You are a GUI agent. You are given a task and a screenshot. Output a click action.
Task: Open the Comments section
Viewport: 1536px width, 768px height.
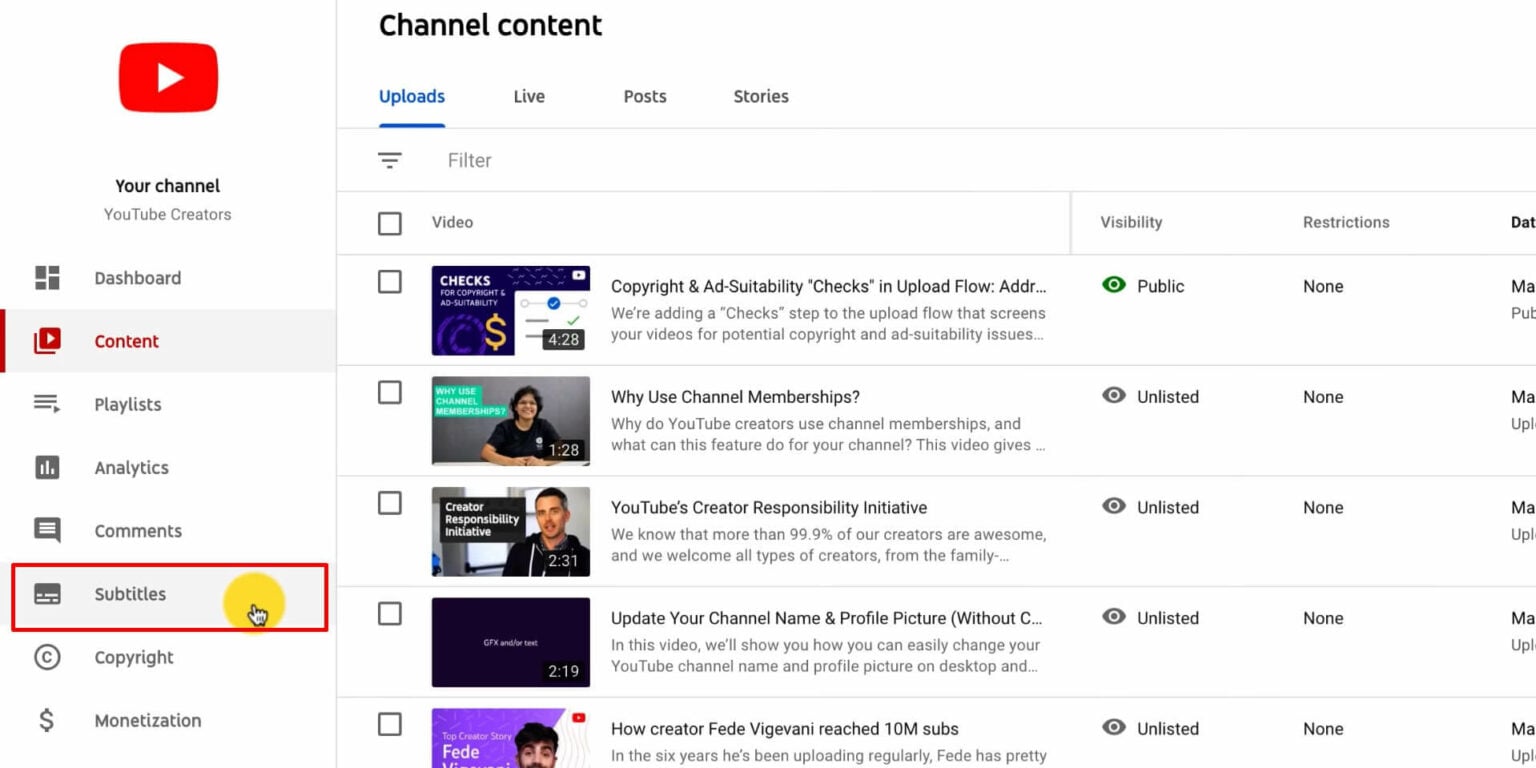click(138, 531)
